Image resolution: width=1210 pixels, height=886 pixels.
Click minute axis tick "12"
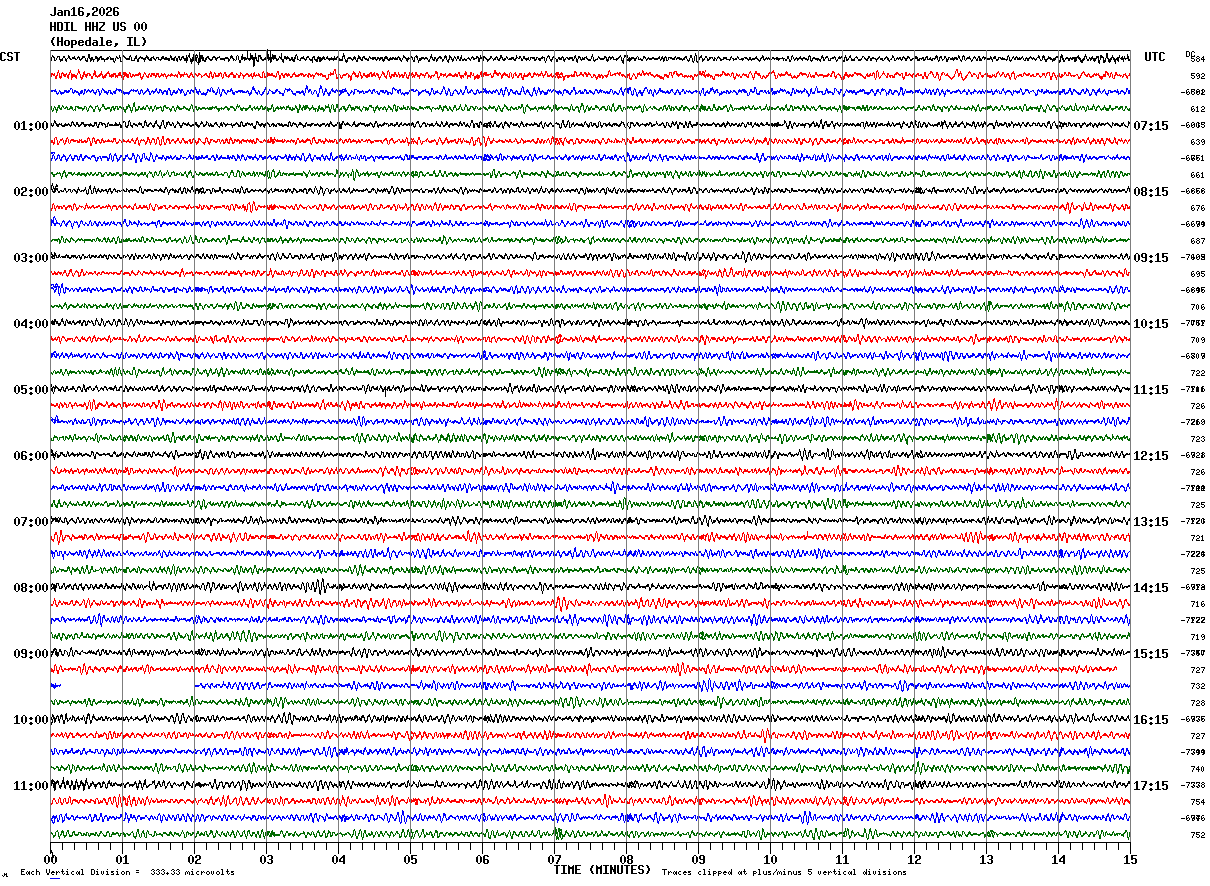pos(915,859)
